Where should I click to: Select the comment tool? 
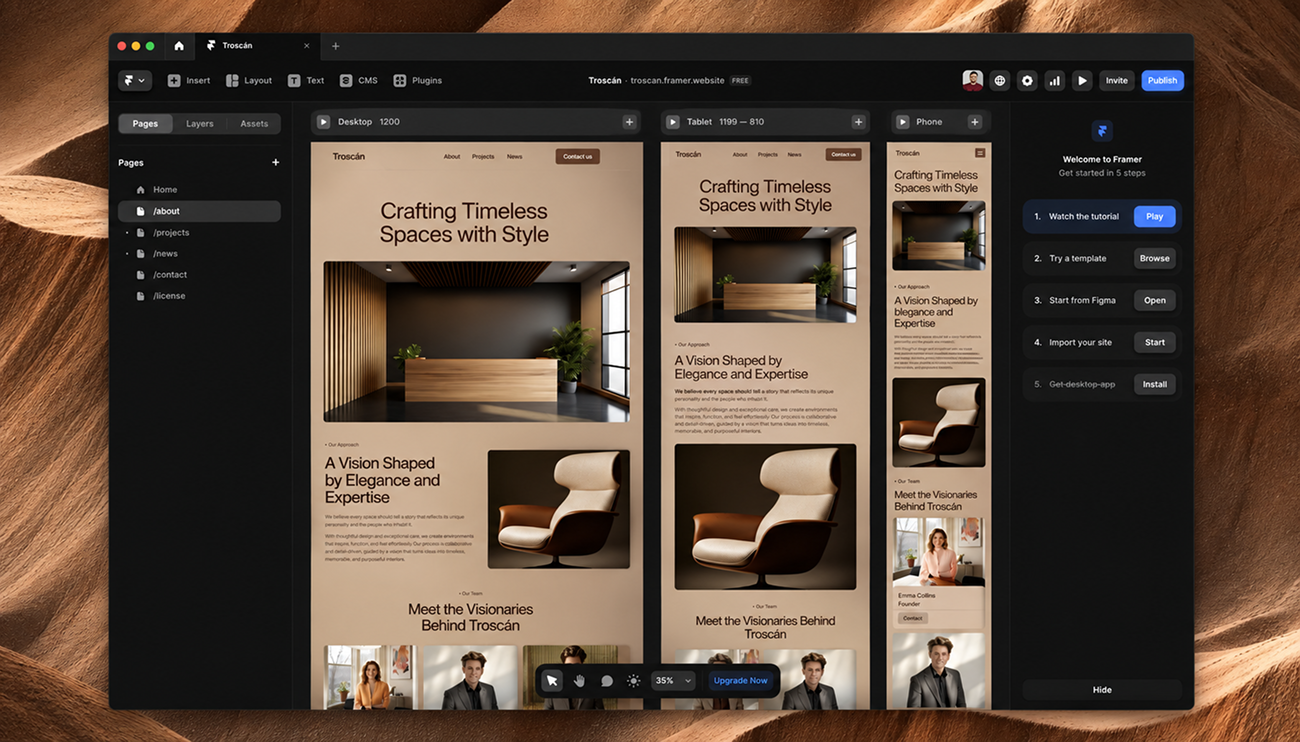(x=607, y=681)
